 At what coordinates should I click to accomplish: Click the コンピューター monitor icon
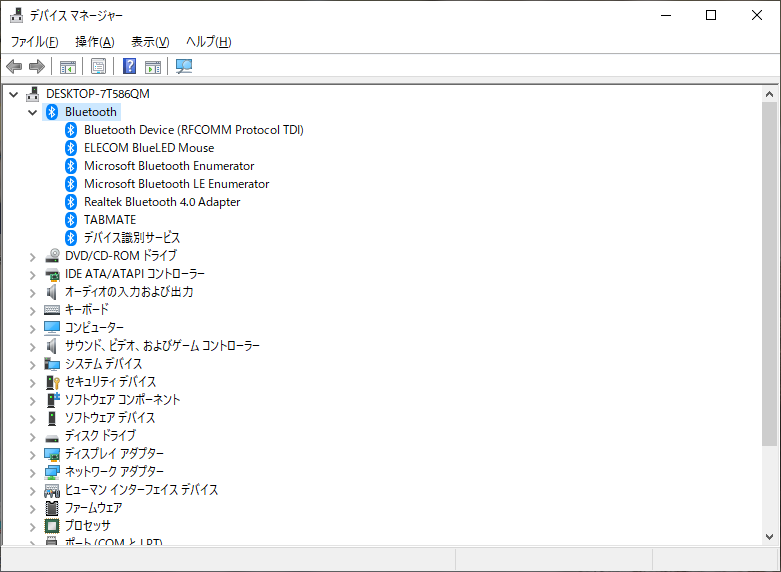[x=52, y=327]
